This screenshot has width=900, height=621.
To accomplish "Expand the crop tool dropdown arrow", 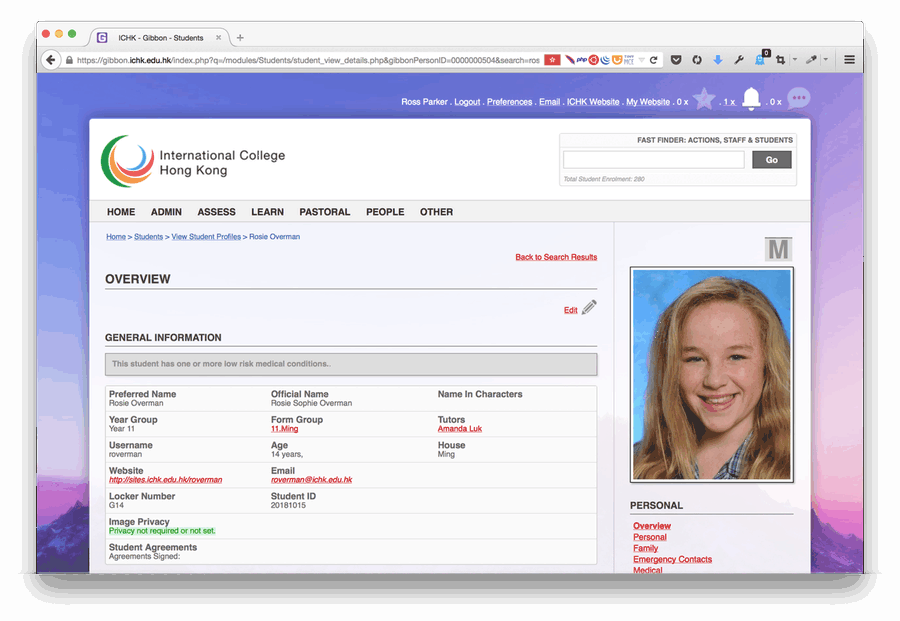I will [795, 60].
